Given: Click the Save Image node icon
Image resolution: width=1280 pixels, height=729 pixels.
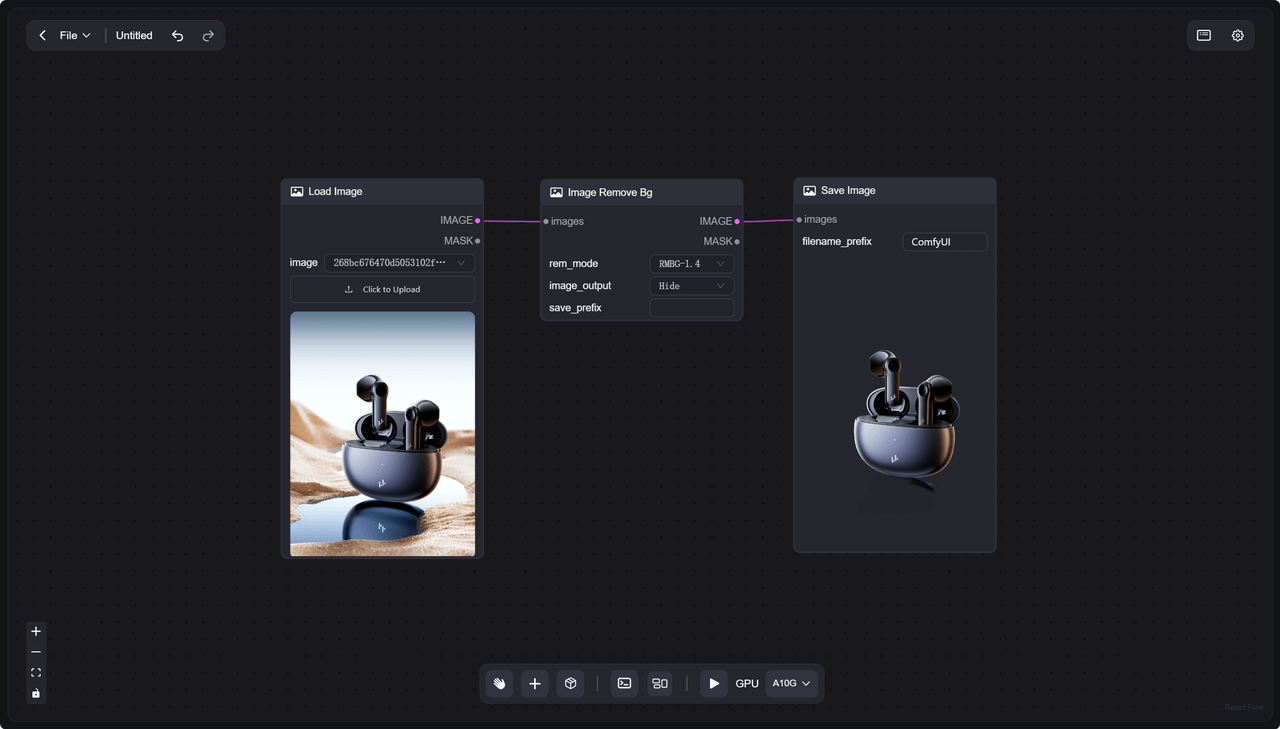Looking at the screenshot, I should pos(809,190).
